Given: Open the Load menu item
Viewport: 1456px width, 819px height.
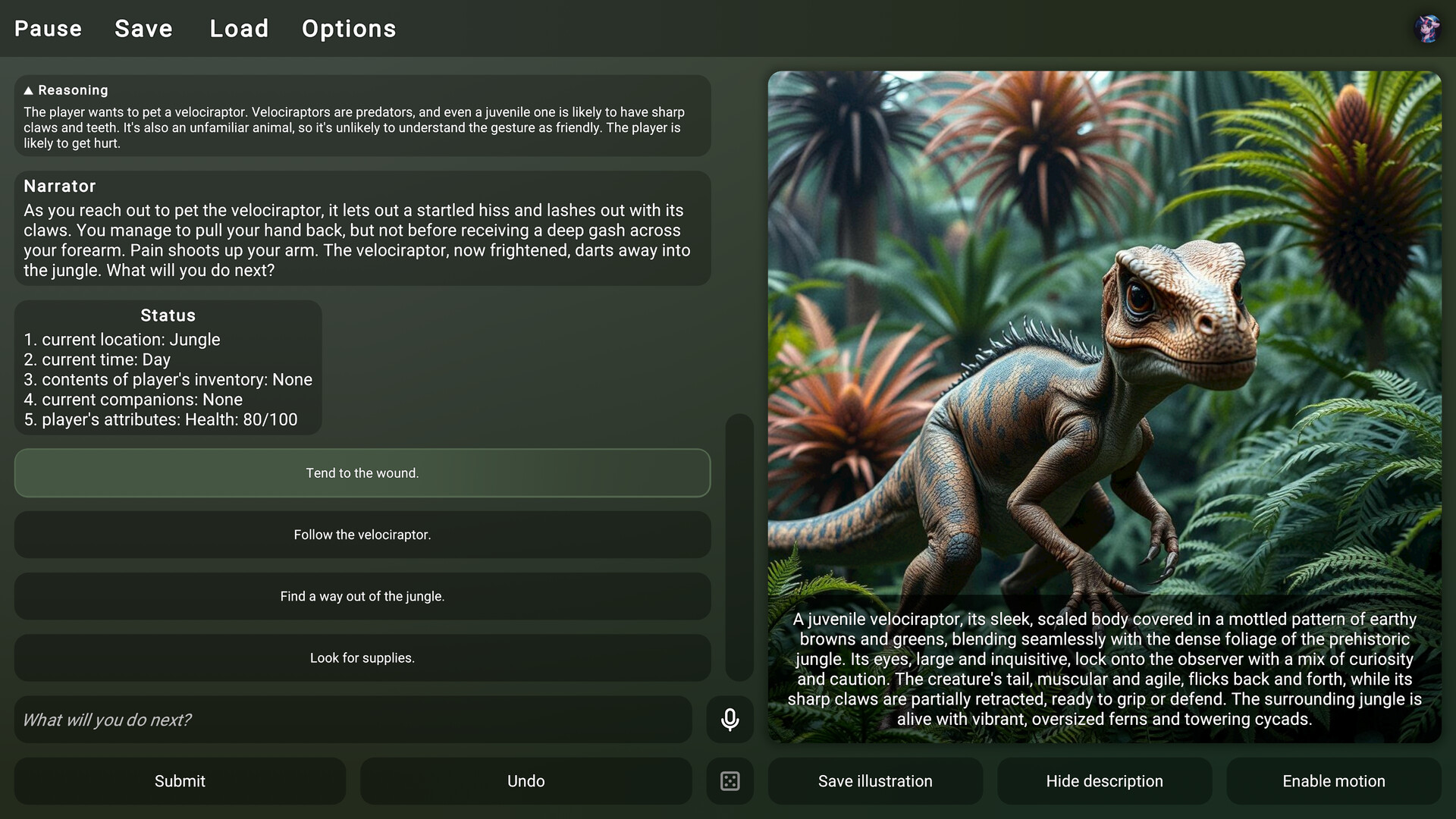Looking at the screenshot, I should click(x=239, y=29).
